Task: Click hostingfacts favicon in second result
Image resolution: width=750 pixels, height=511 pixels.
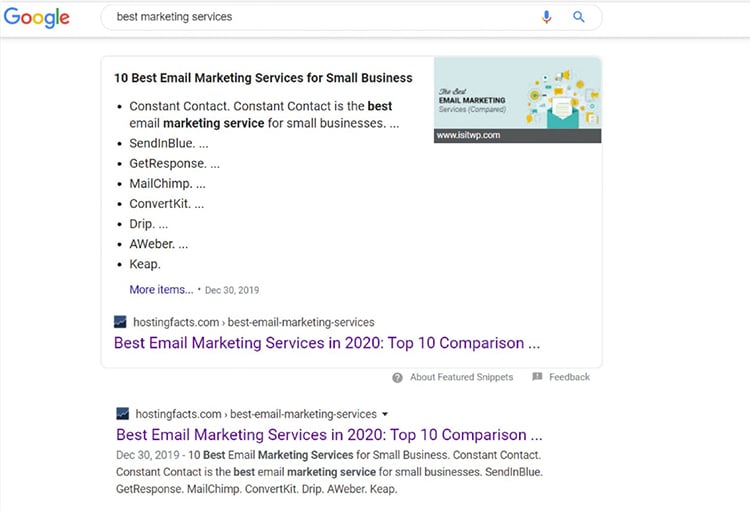Action: [x=123, y=414]
